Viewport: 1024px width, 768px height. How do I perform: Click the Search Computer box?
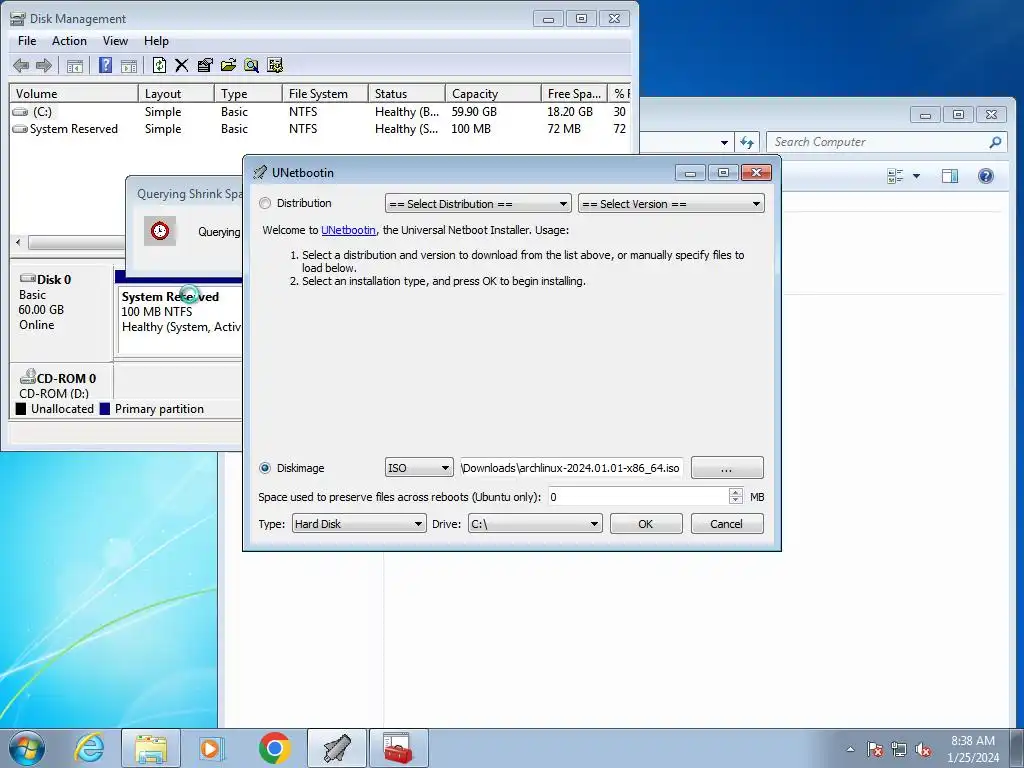(x=887, y=142)
